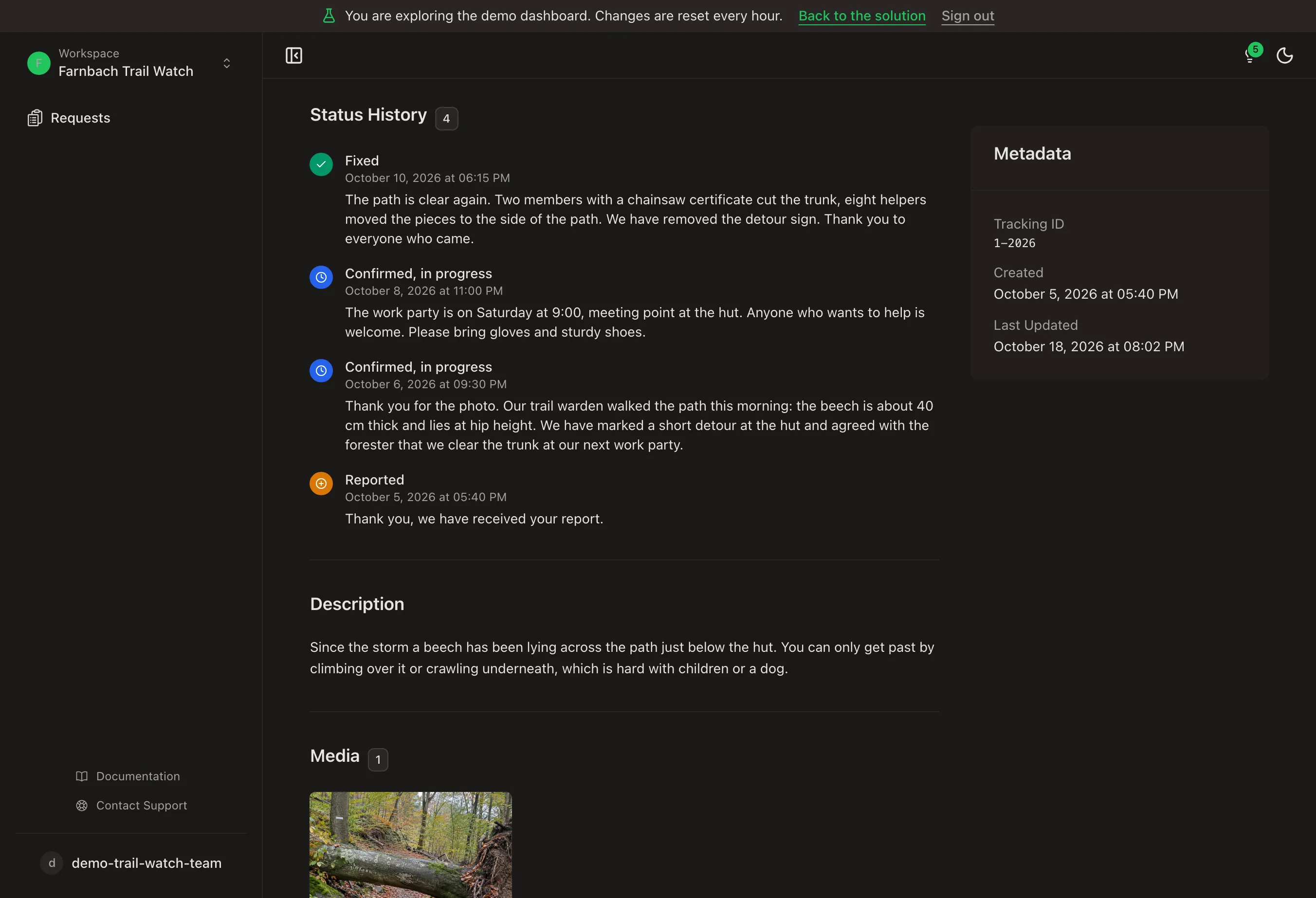1316x898 pixels.
Task: Click the clock icon for October 6 entry
Action: coord(321,371)
